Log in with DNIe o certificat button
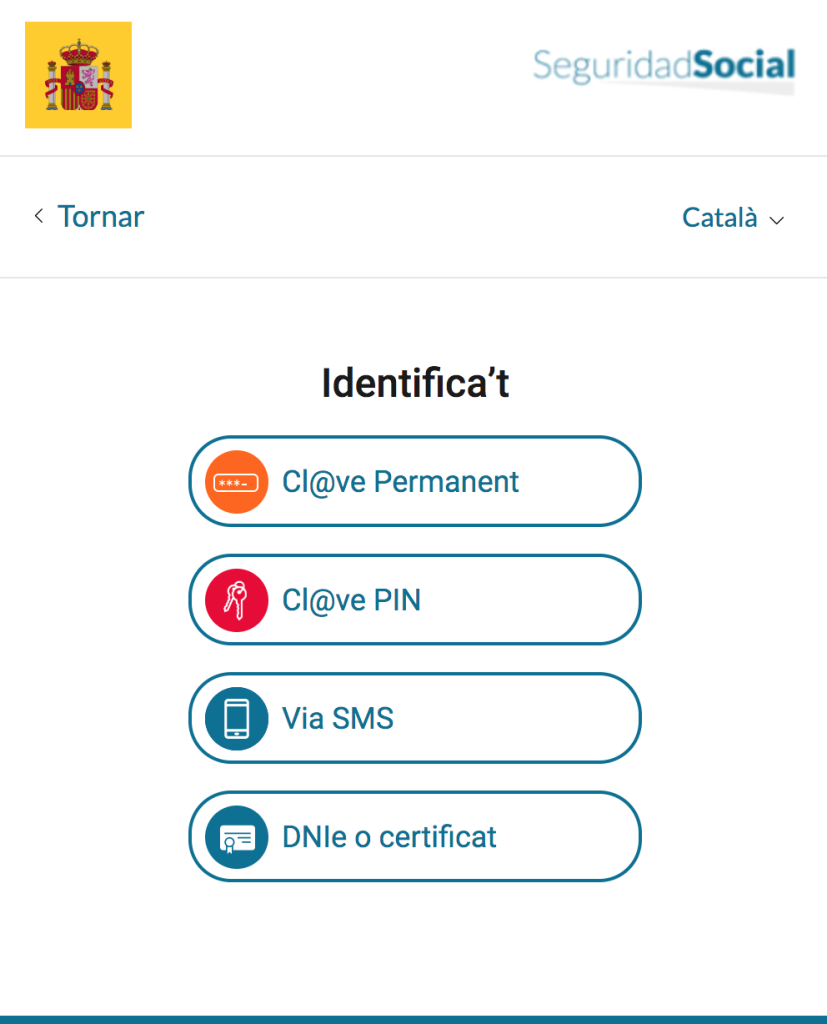Viewport: 827px width, 1024px height. [x=415, y=837]
